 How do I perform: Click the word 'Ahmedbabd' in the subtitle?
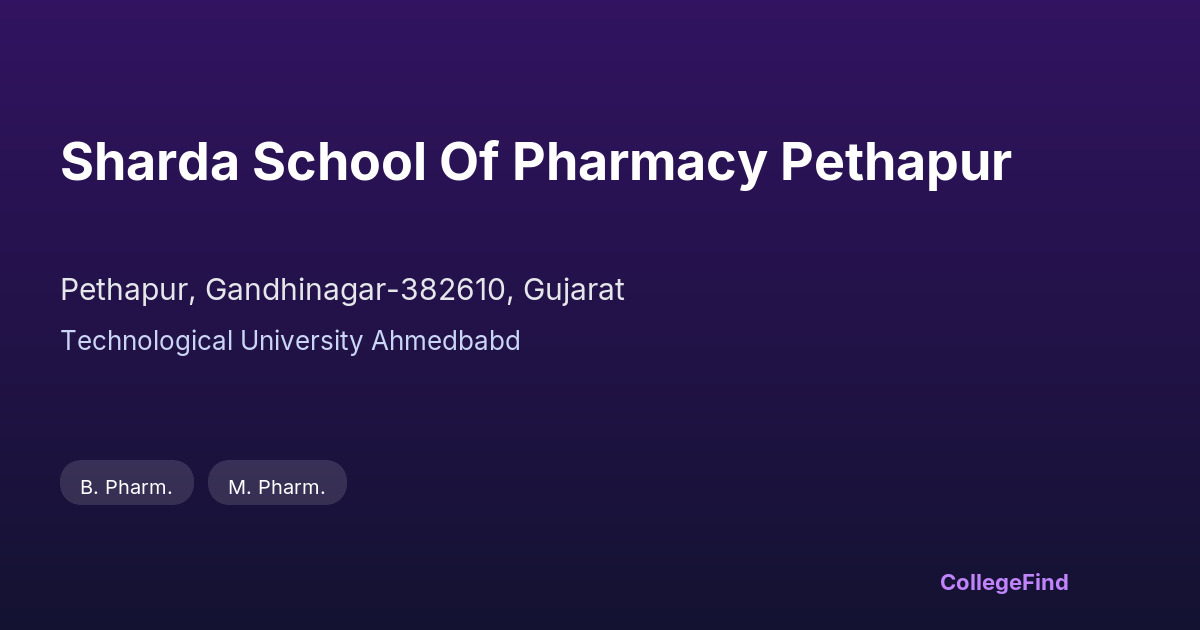(446, 341)
